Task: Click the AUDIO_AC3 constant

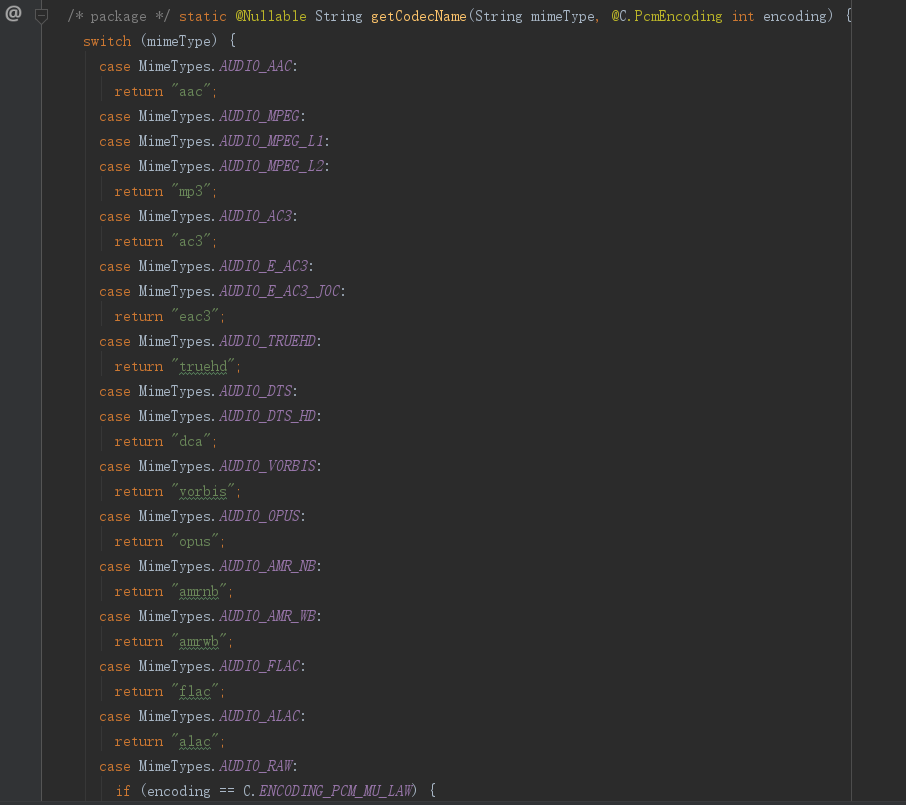Action: point(255,216)
